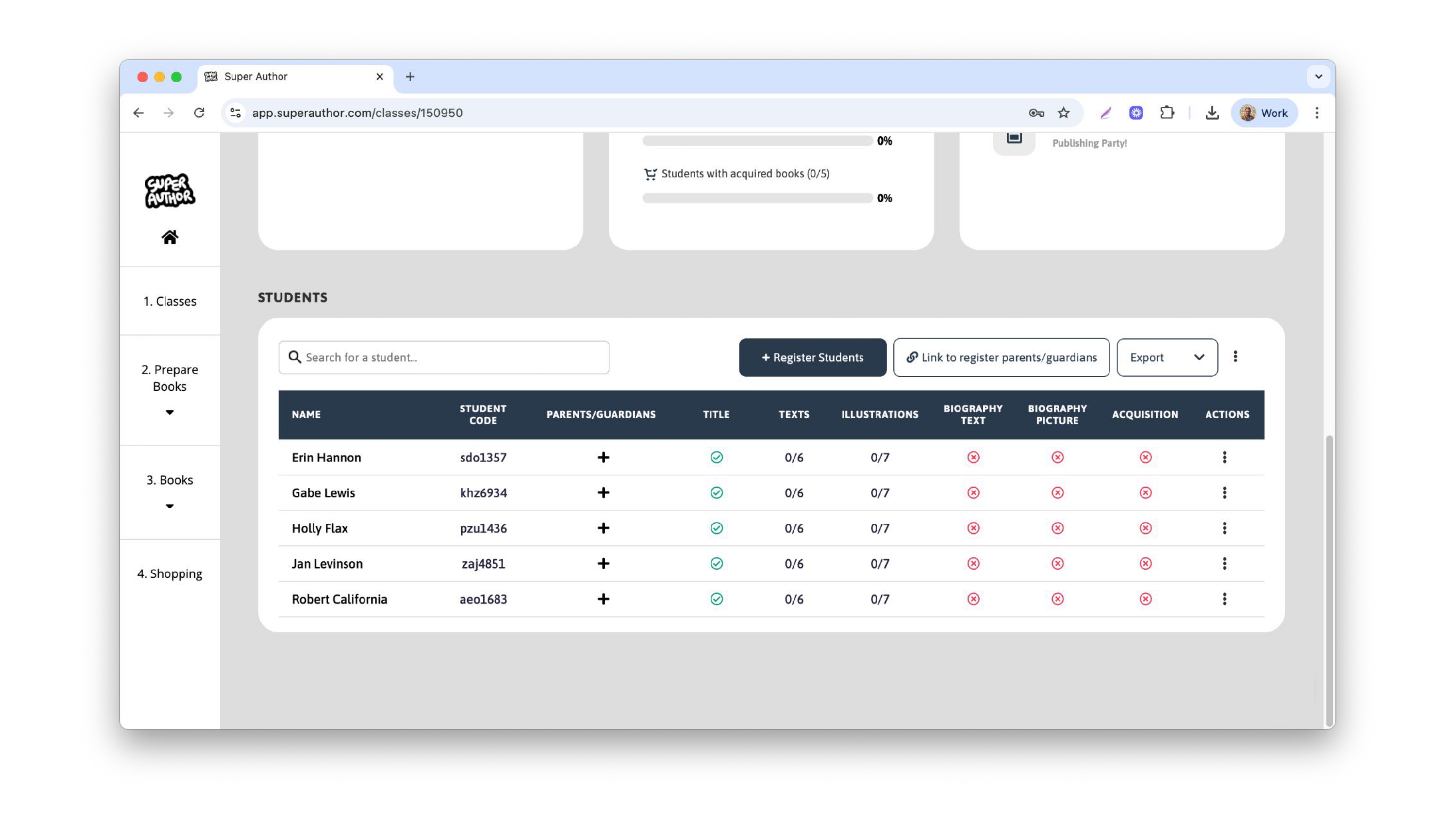The height and width of the screenshot is (819, 1456).
Task: Click student code zaj4851
Action: (x=483, y=563)
